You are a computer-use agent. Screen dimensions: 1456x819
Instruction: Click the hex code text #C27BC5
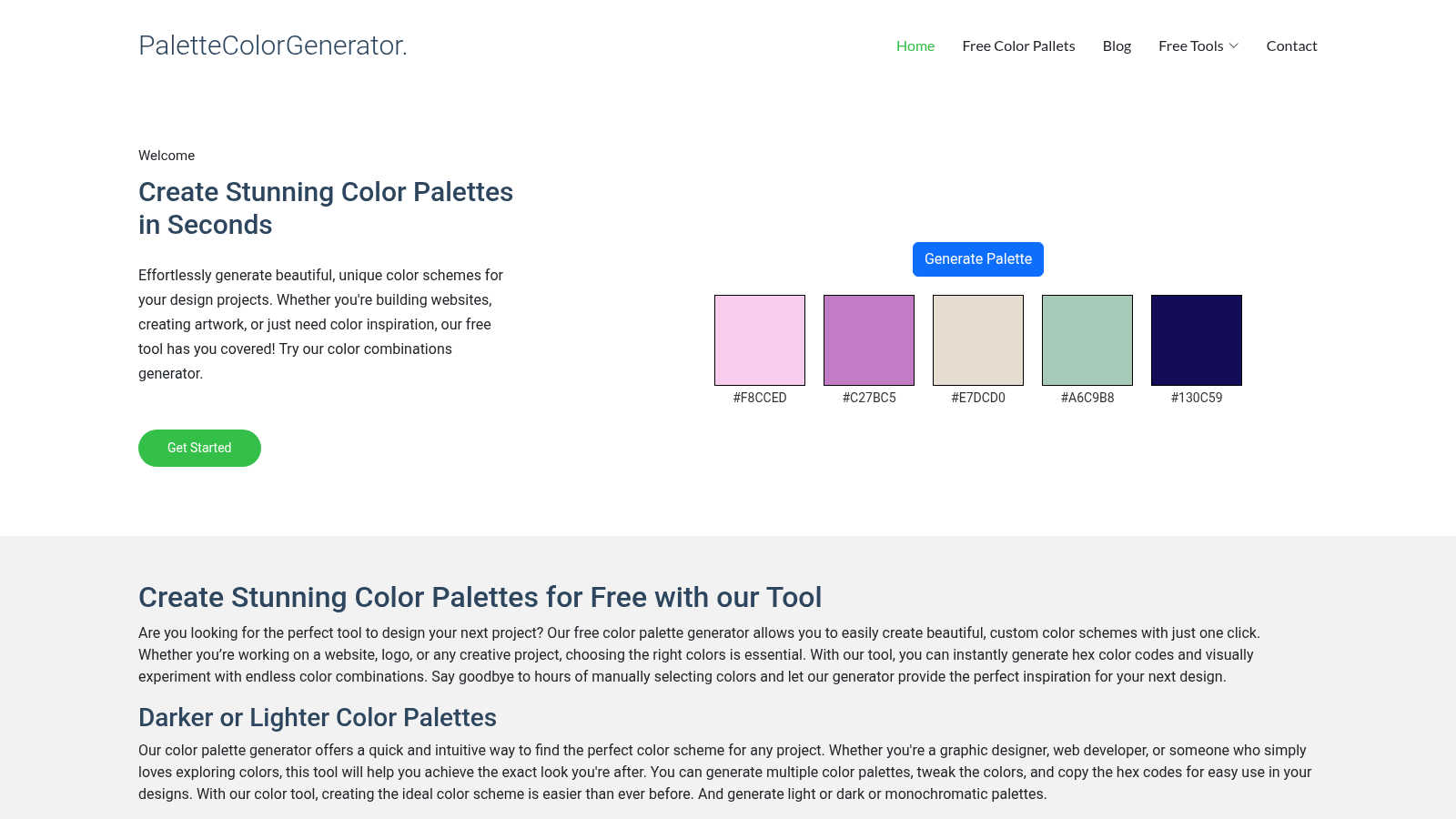pyautogui.click(x=869, y=398)
